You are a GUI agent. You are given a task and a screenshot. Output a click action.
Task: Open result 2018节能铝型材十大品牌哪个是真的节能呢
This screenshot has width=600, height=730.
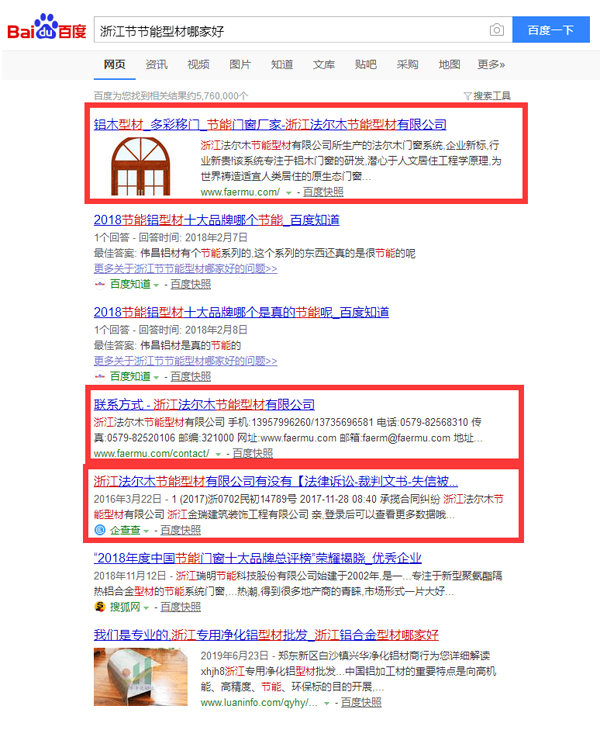pos(241,312)
